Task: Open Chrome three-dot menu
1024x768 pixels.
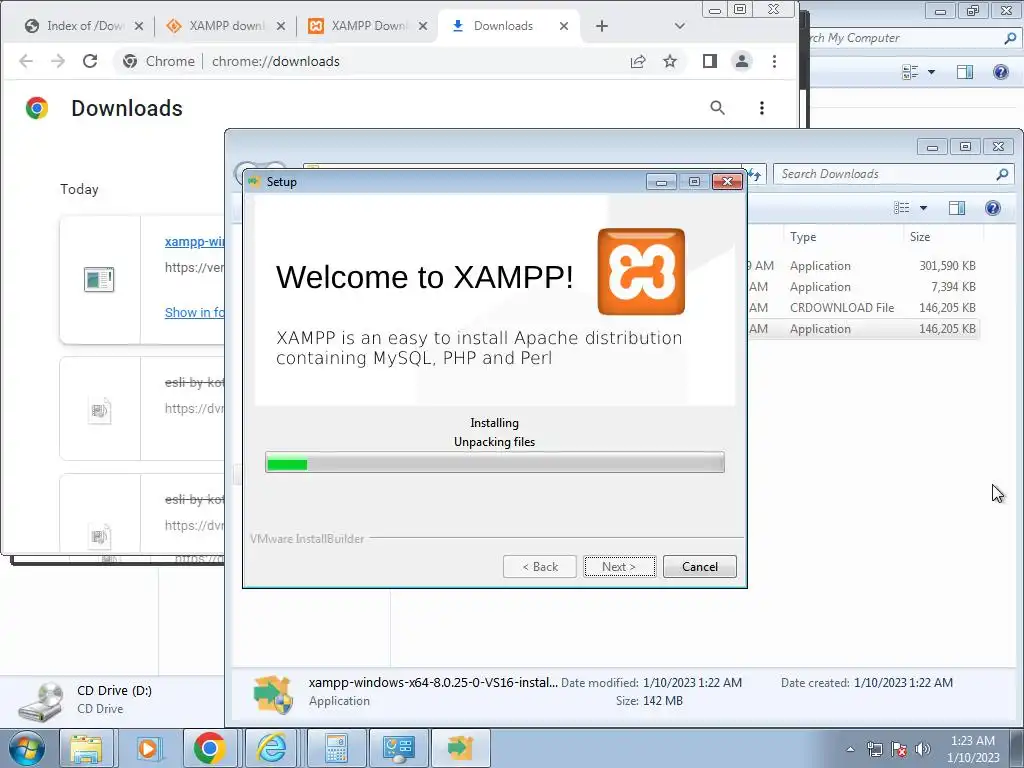Action: click(775, 61)
